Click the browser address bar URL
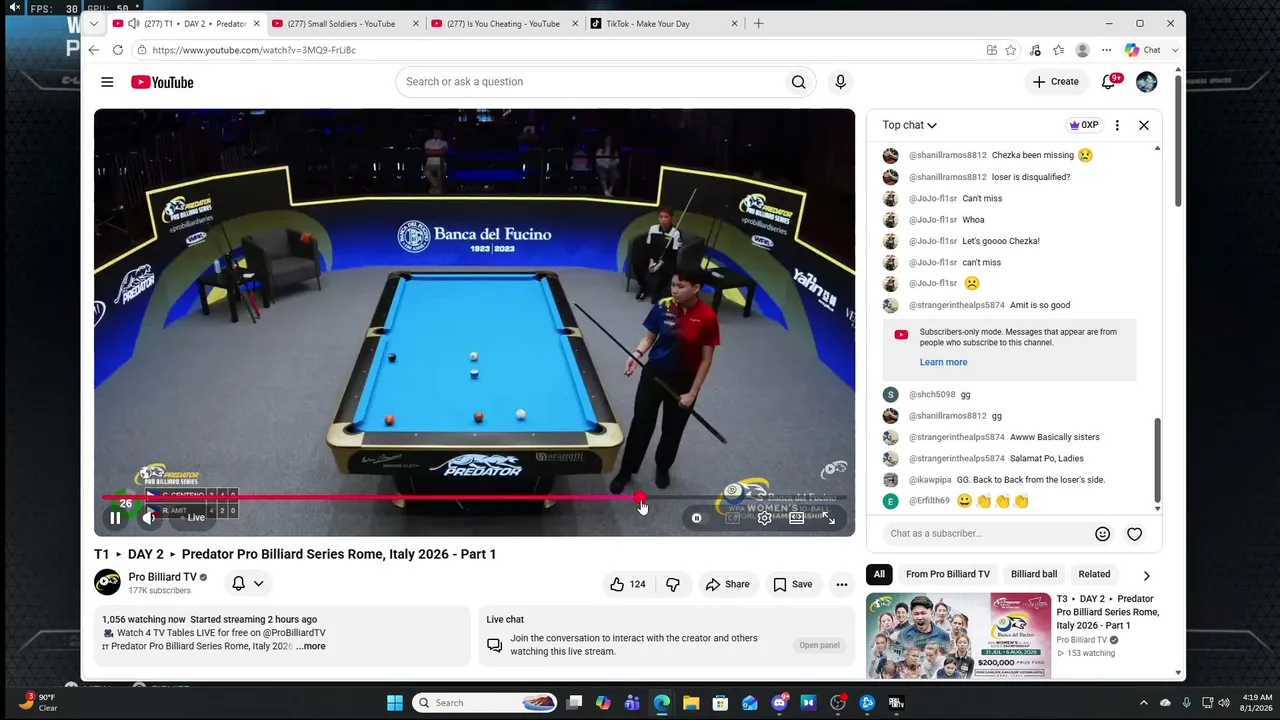This screenshot has height=720, width=1280. 254,50
